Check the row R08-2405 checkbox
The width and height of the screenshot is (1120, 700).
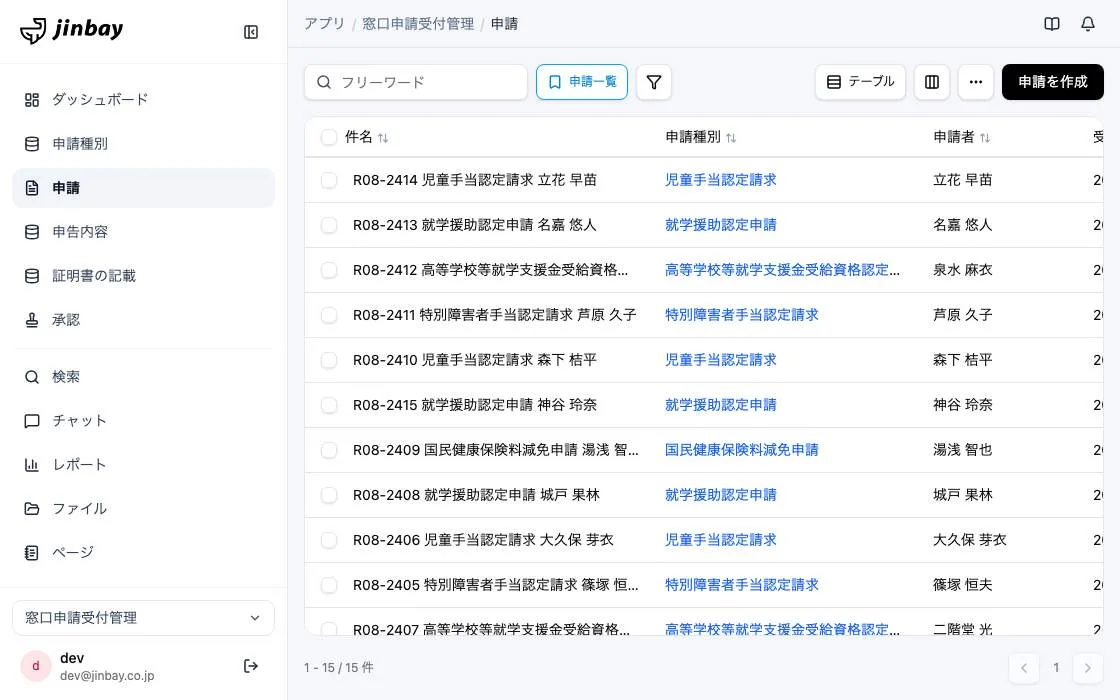coord(329,585)
